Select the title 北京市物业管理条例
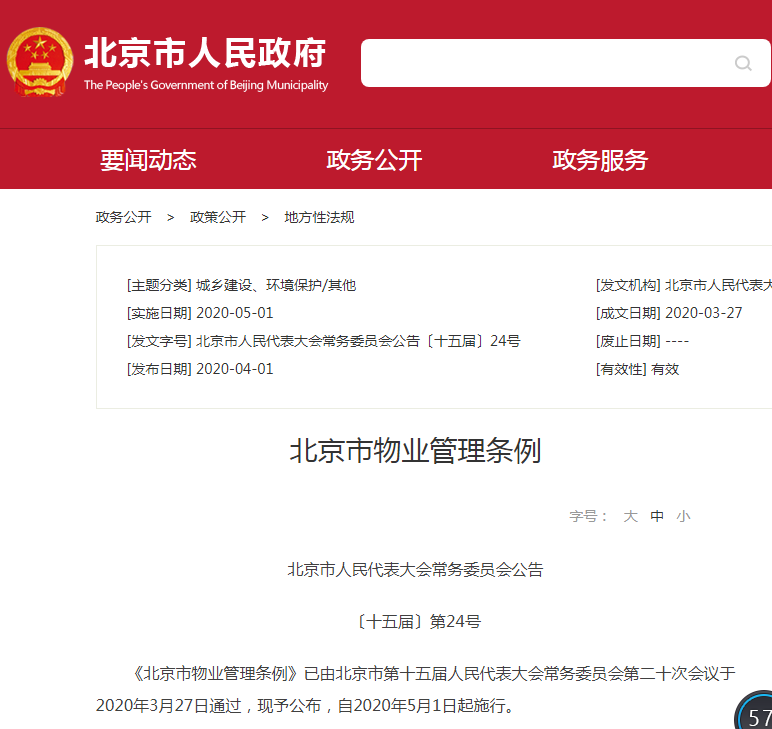The image size is (772, 729). (x=416, y=450)
